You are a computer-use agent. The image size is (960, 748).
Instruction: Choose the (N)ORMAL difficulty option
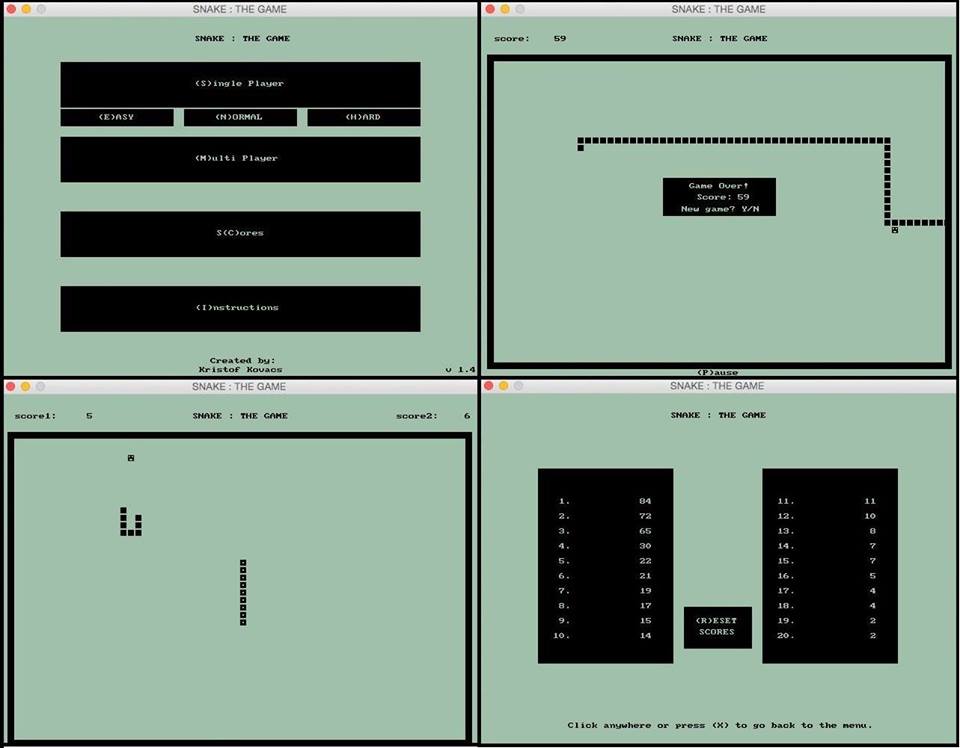(x=240, y=117)
